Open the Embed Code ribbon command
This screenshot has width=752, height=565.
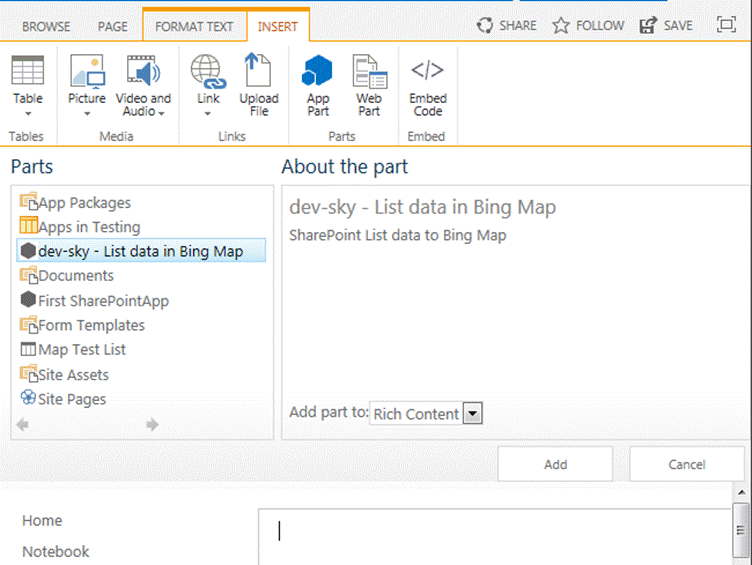(428, 85)
